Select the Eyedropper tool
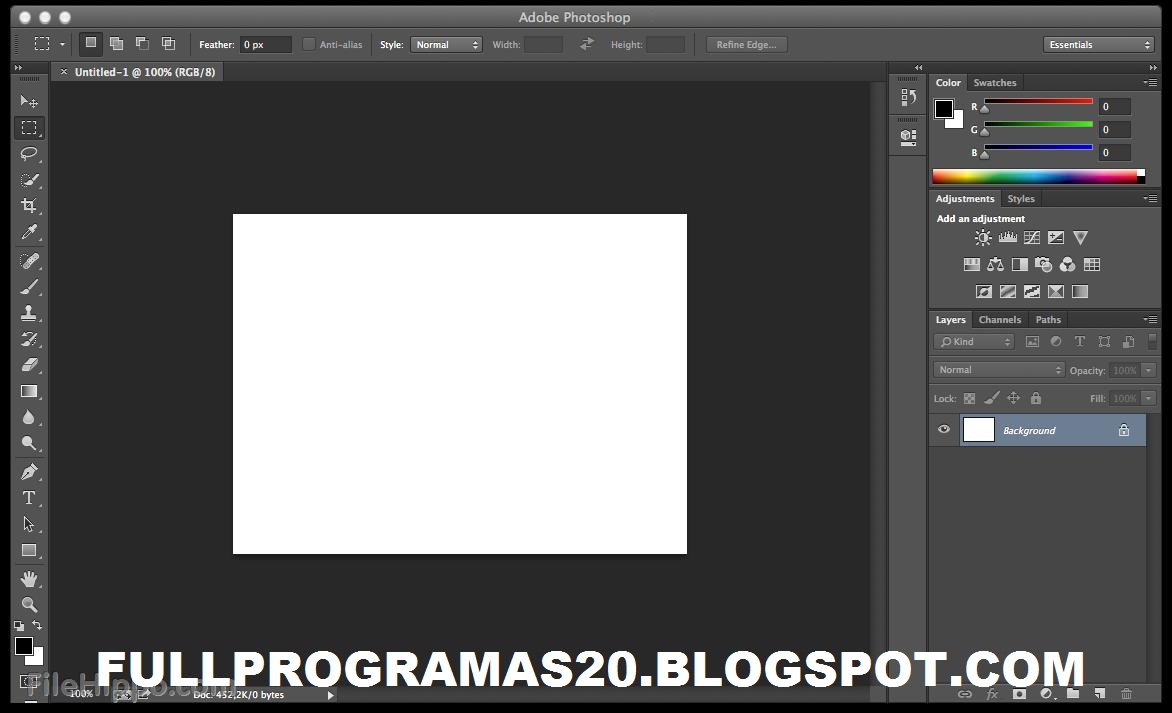The width and height of the screenshot is (1172, 713). pos(29,232)
